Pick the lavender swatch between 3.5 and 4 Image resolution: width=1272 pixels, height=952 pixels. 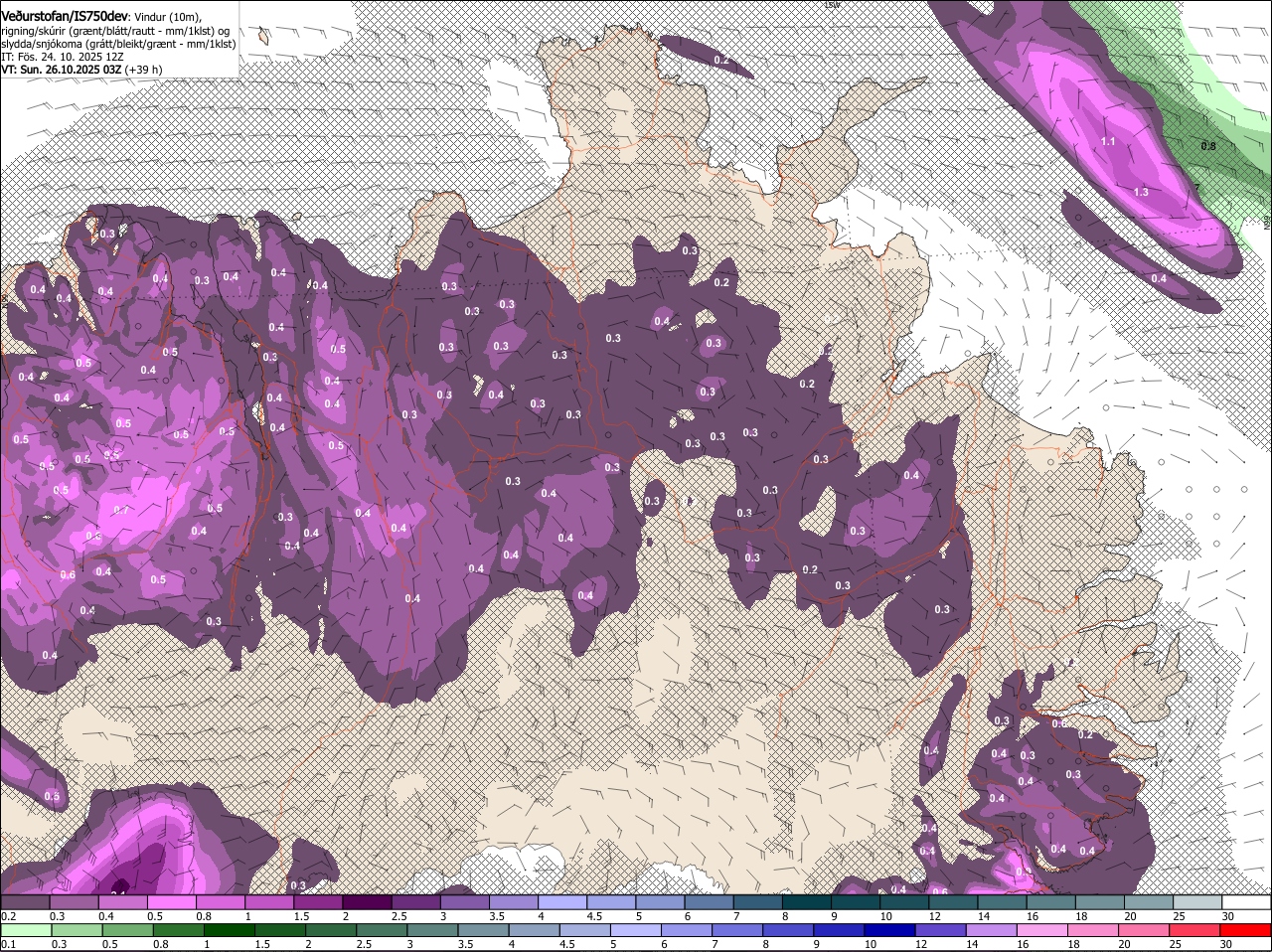(514, 902)
